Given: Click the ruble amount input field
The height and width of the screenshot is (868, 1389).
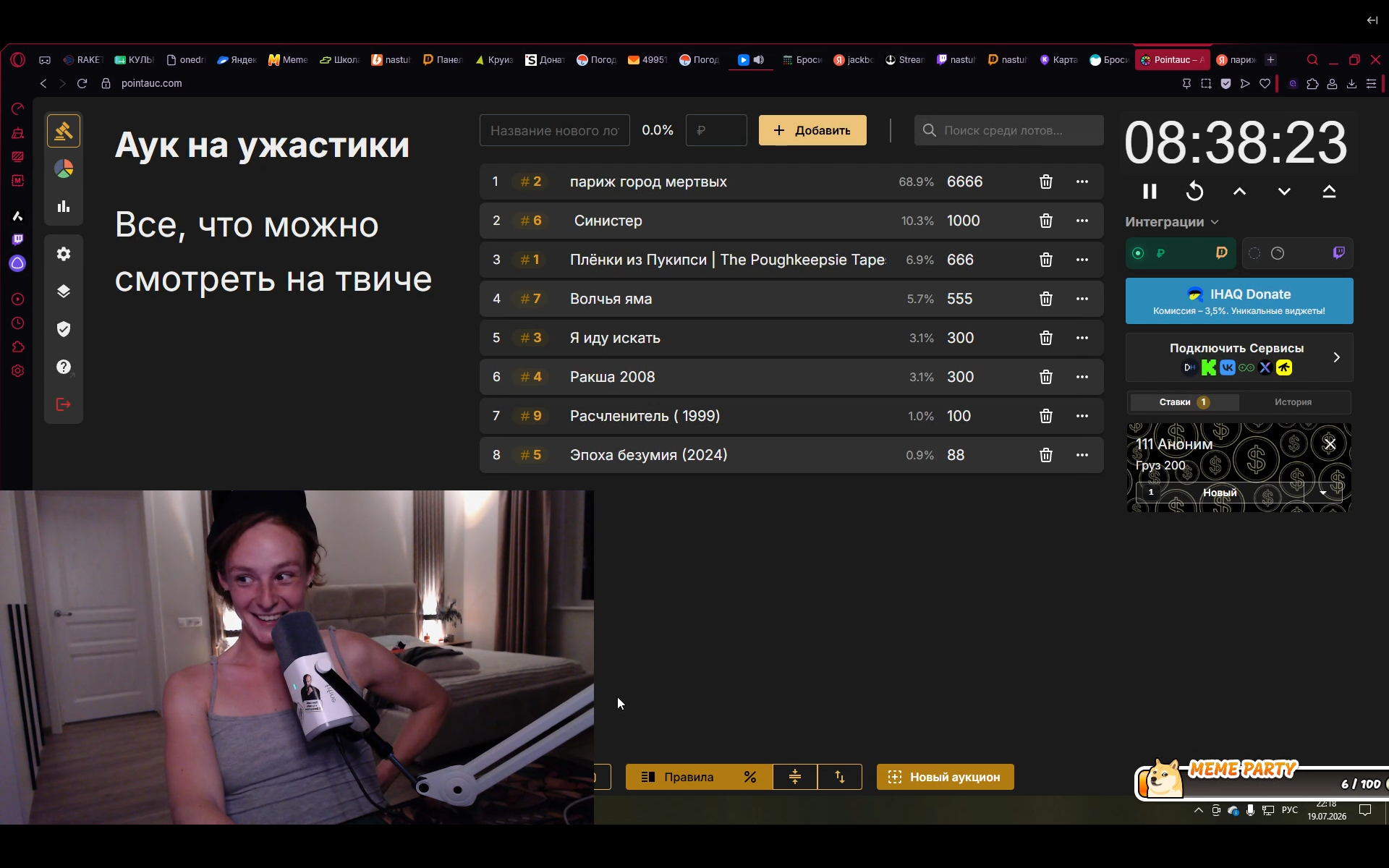Looking at the screenshot, I should click(716, 130).
